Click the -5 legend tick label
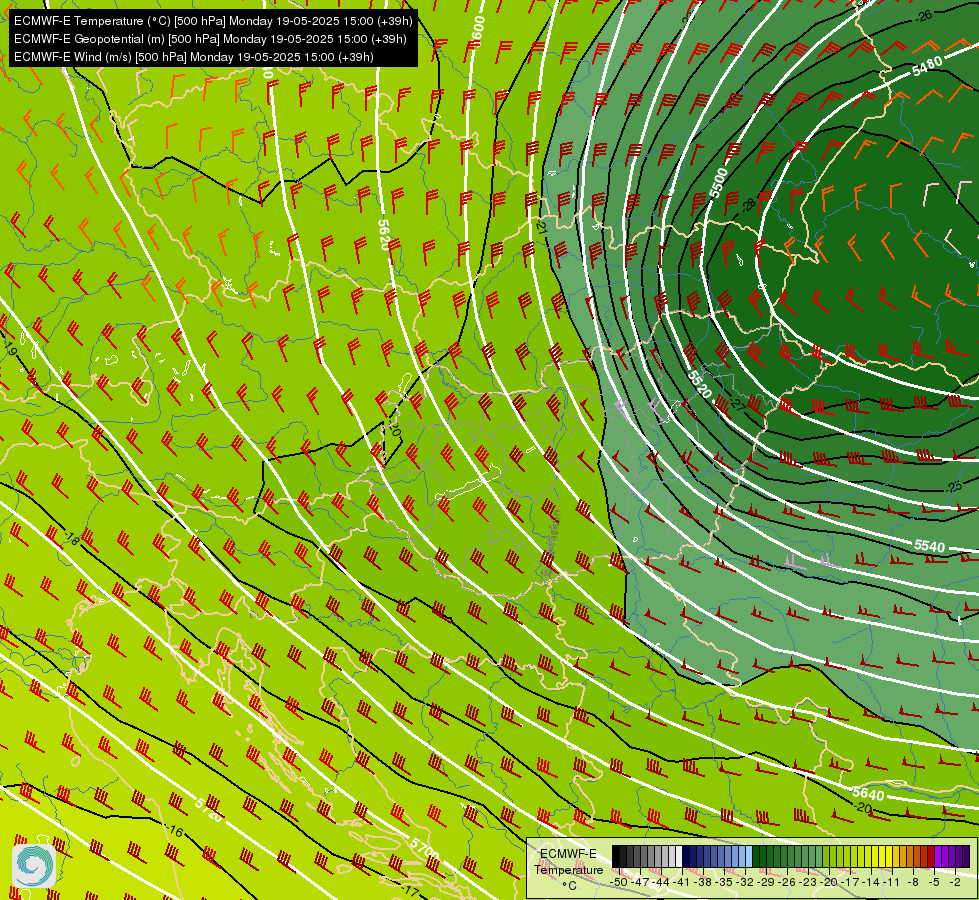The height and width of the screenshot is (900, 979). pos(934,882)
